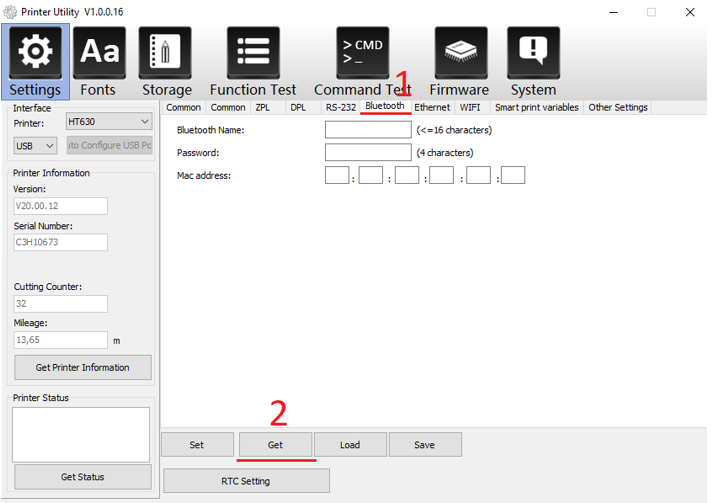The width and height of the screenshot is (713, 503).
Task: Open the System alert icon
Action: point(533,53)
